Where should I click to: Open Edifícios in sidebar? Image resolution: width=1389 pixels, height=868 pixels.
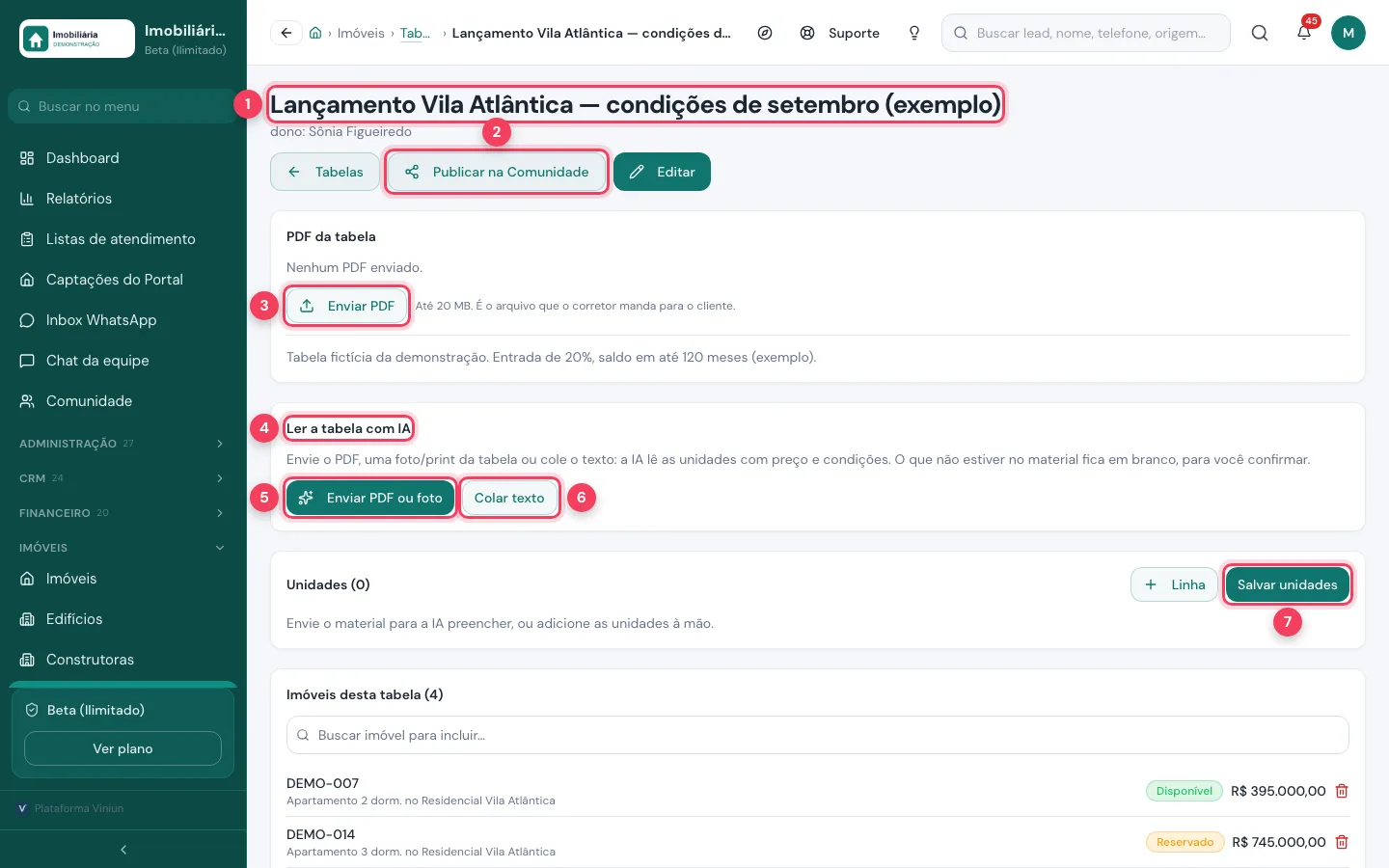123,619
